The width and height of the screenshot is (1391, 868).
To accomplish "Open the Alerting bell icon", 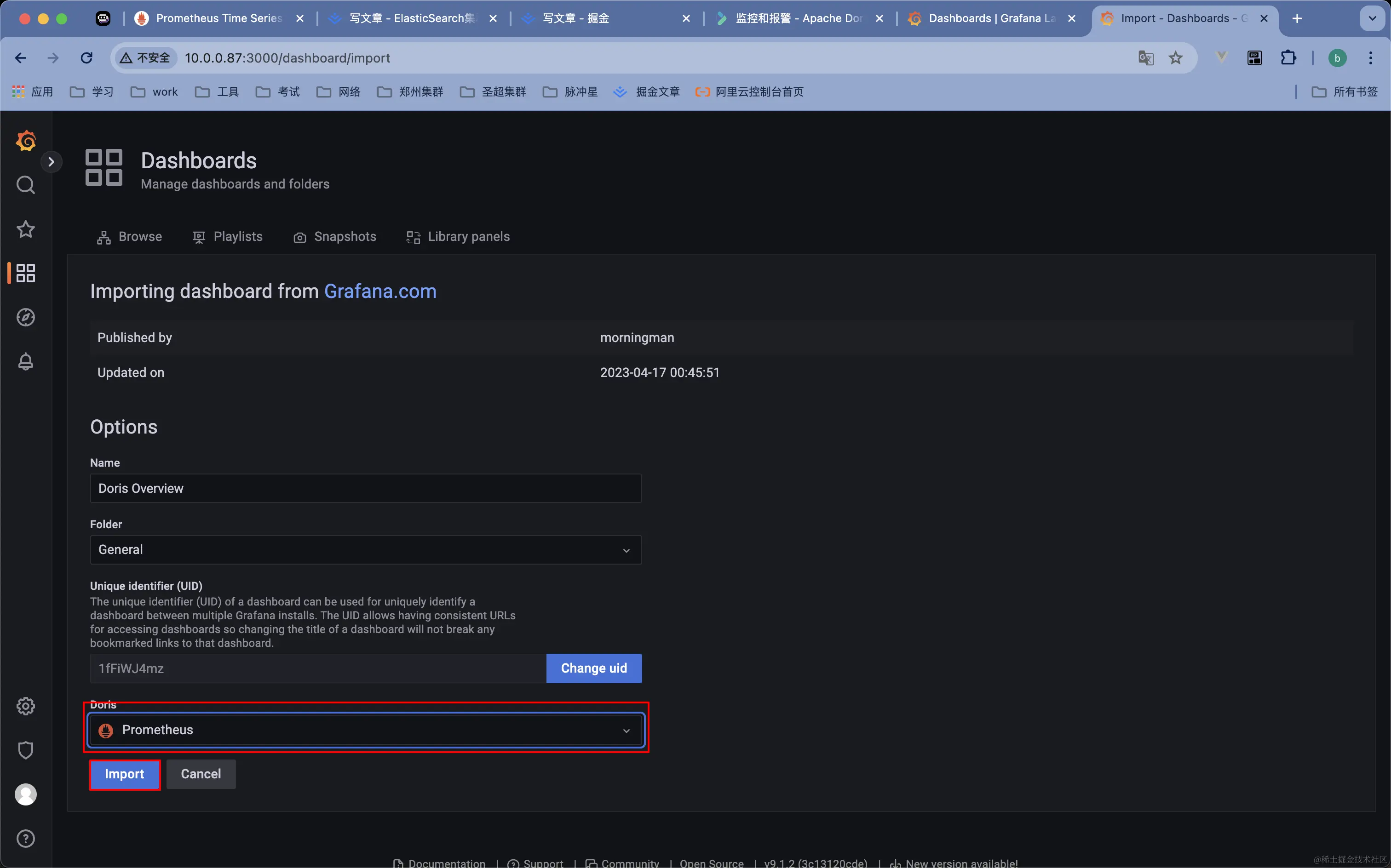I will point(26,362).
